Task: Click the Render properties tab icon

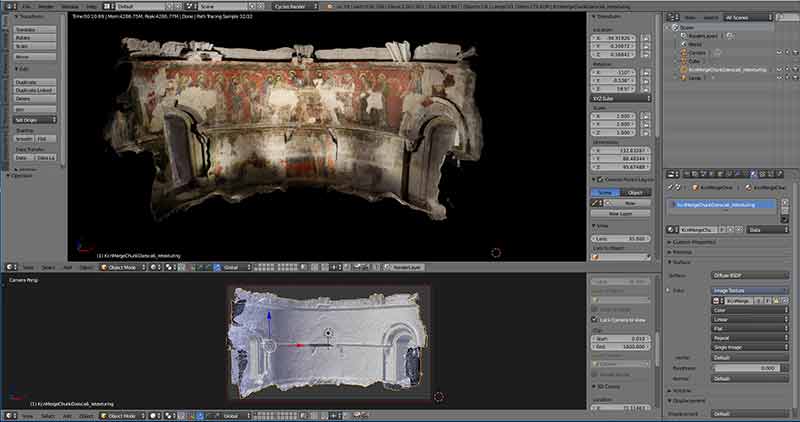Action: click(687, 174)
